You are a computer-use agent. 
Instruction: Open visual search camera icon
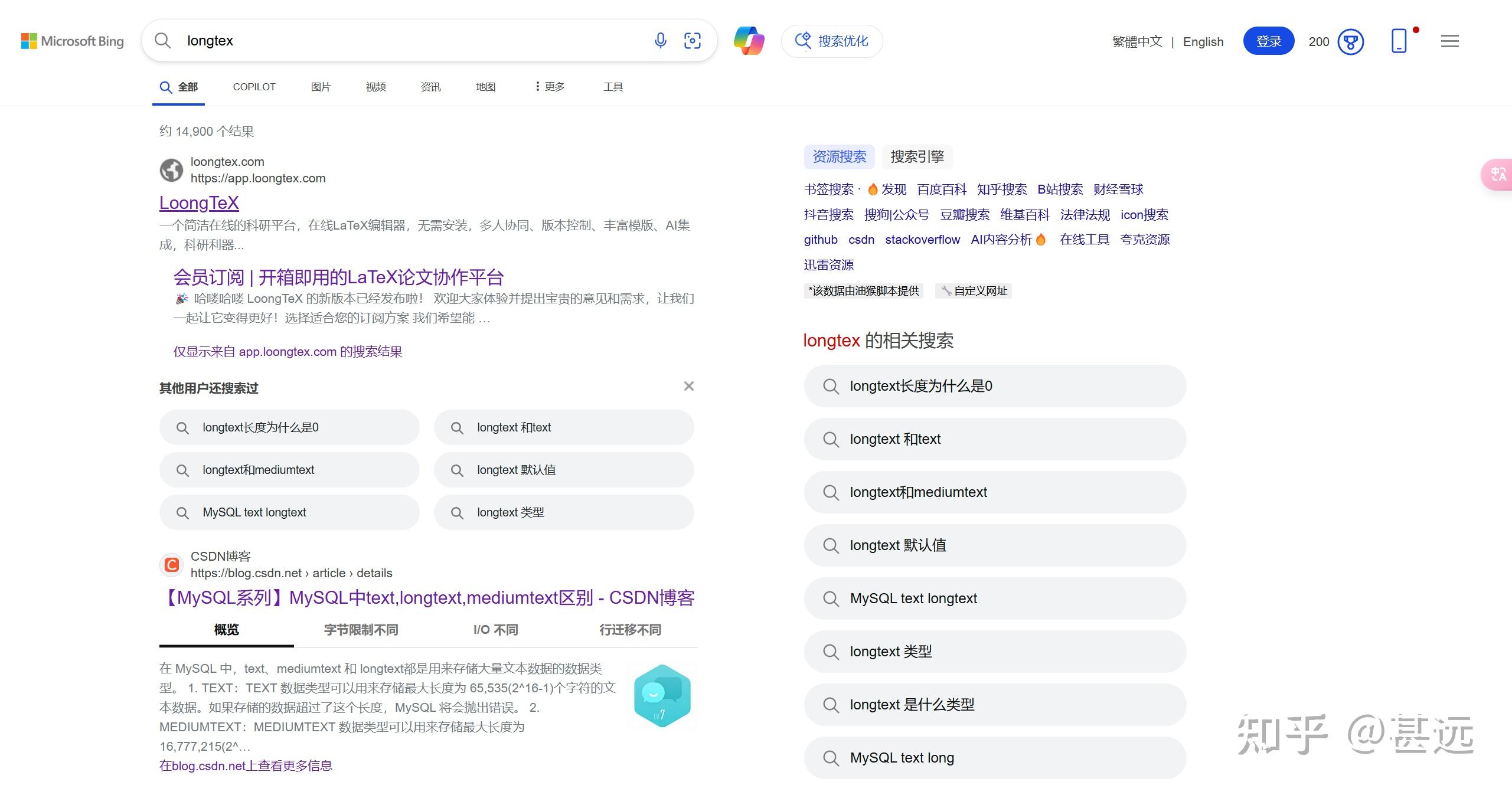point(693,41)
